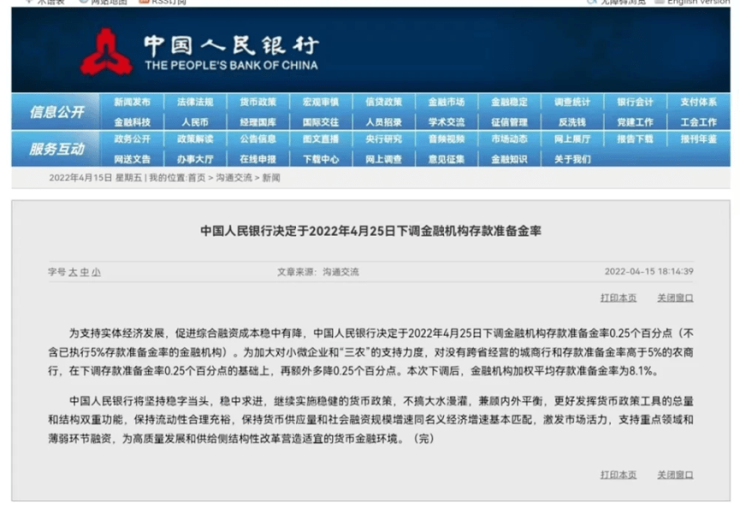Screen dimensions: 740x513
Task: Go to 人员招录 page
Action: click(x=383, y=122)
